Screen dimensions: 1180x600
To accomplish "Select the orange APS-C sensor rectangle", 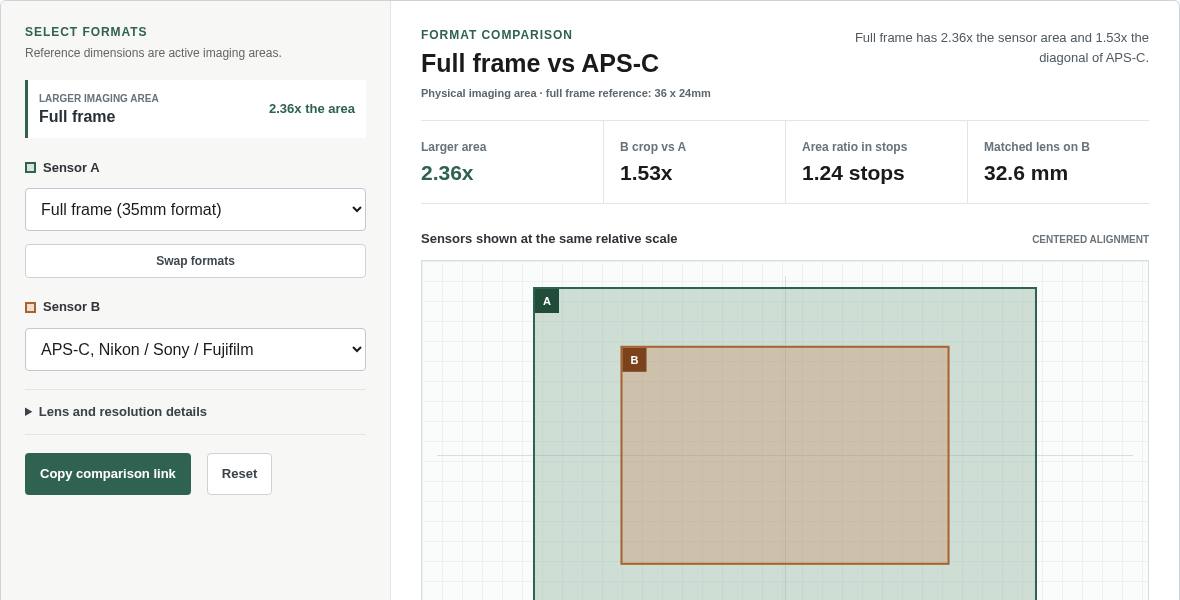I will 785,455.
